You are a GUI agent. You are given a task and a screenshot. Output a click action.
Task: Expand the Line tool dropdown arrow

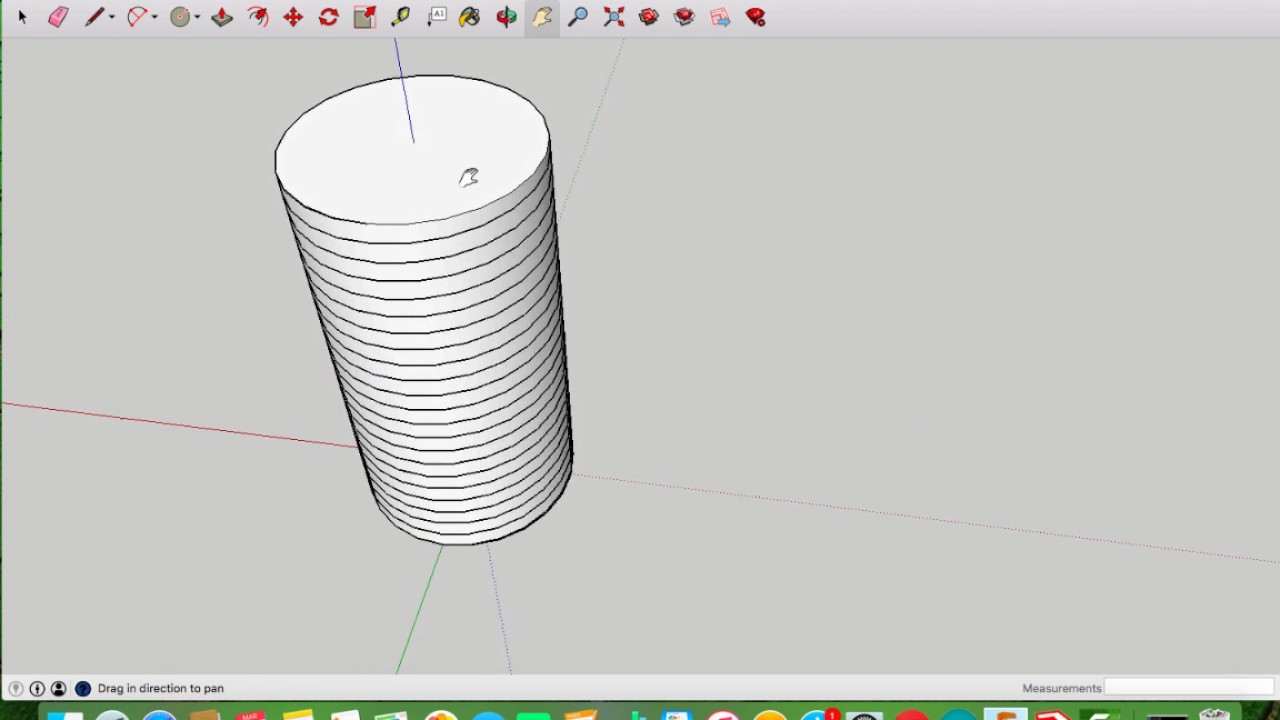tap(111, 17)
